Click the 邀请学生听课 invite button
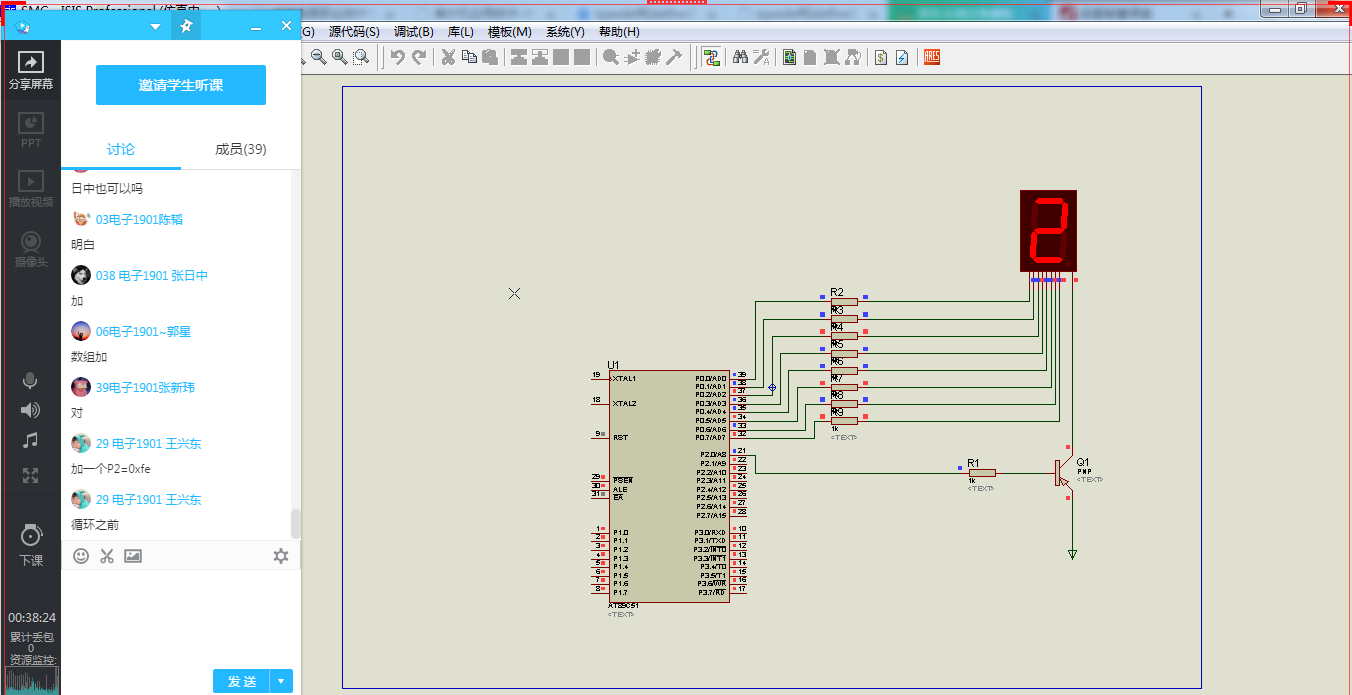The height and width of the screenshot is (695, 1352). tap(181, 85)
